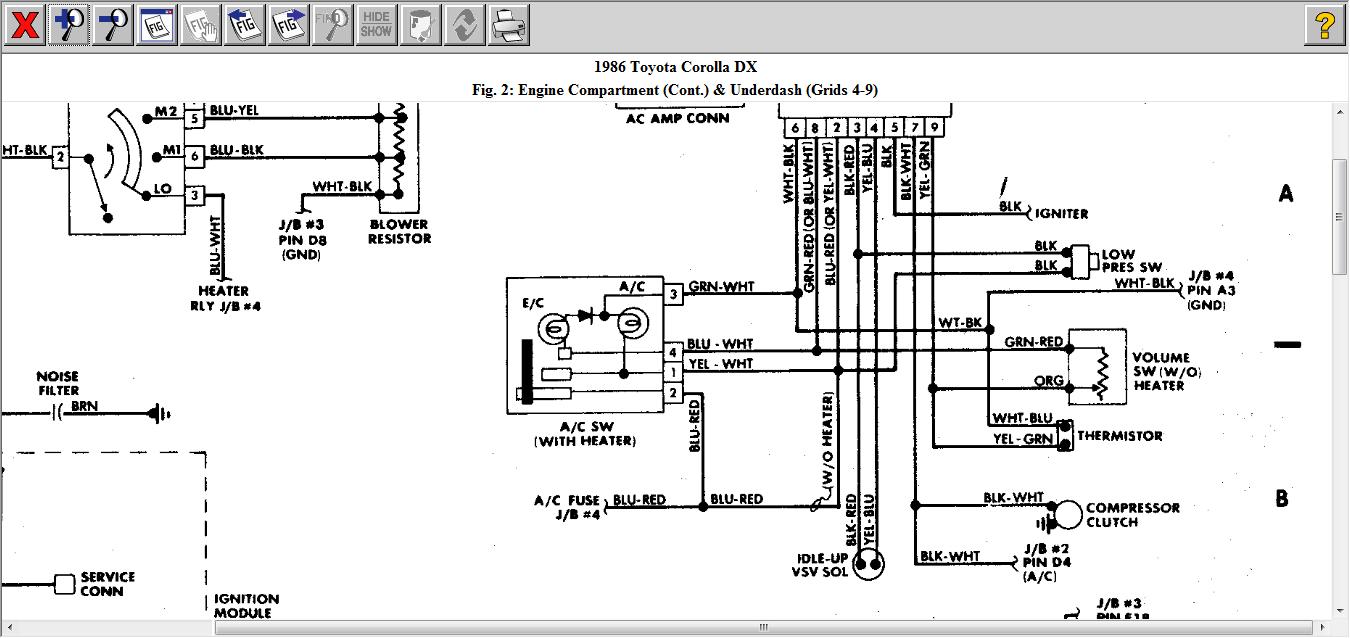
Task: Click the 'A/C FUSE J/B #4' label
Action: 567,507
